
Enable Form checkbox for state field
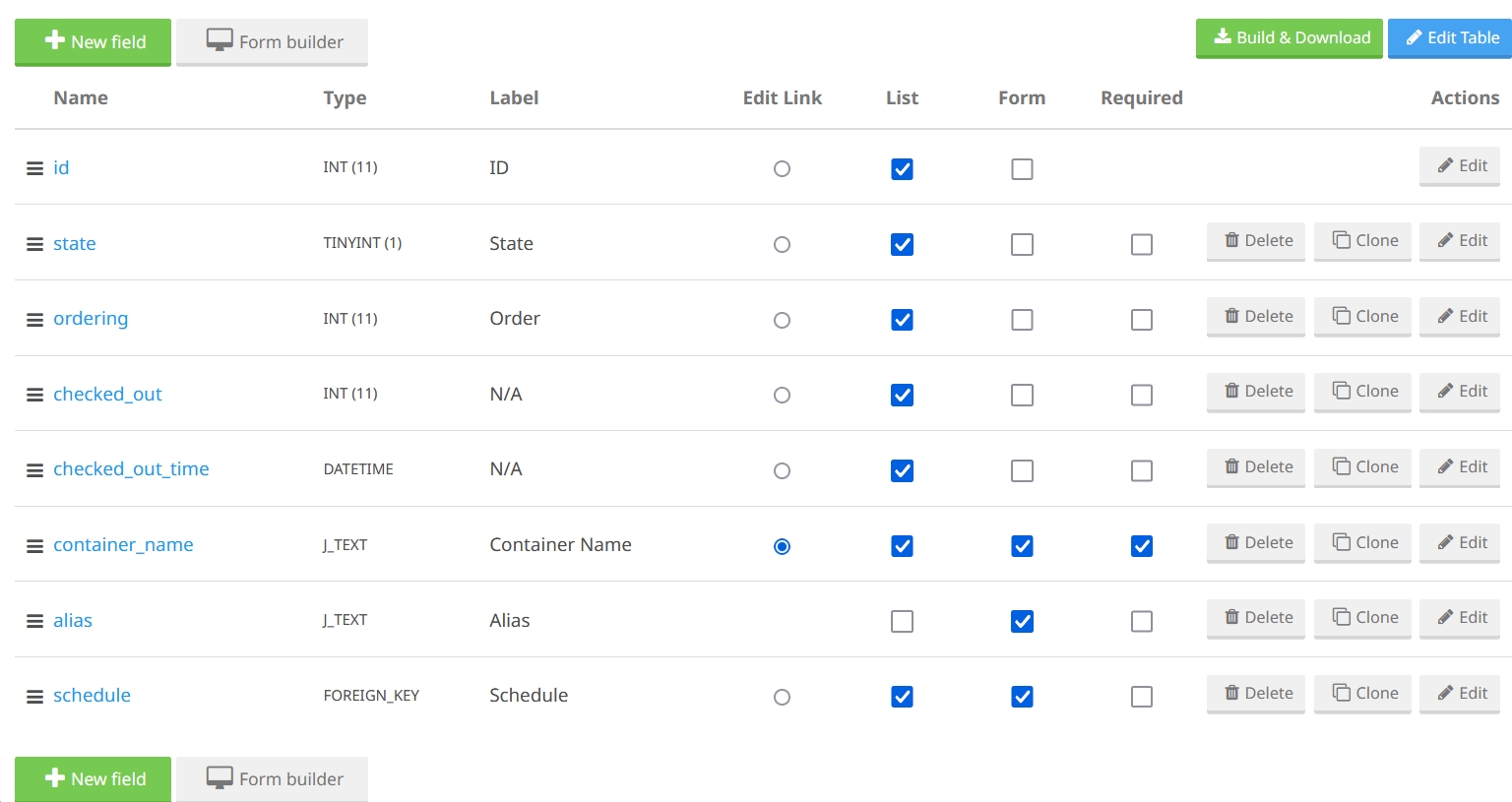click(1022, 244)
